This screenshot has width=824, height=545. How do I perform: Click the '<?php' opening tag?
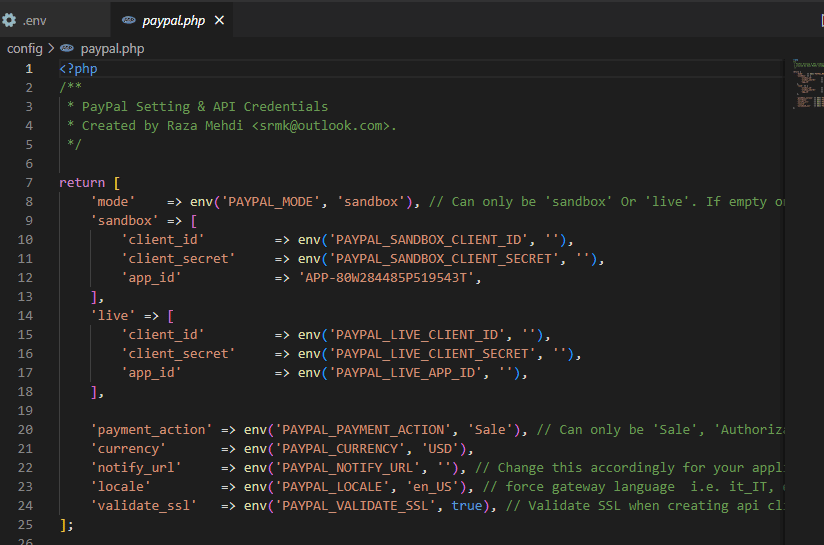pyautogui.click(x=78, y=69)
